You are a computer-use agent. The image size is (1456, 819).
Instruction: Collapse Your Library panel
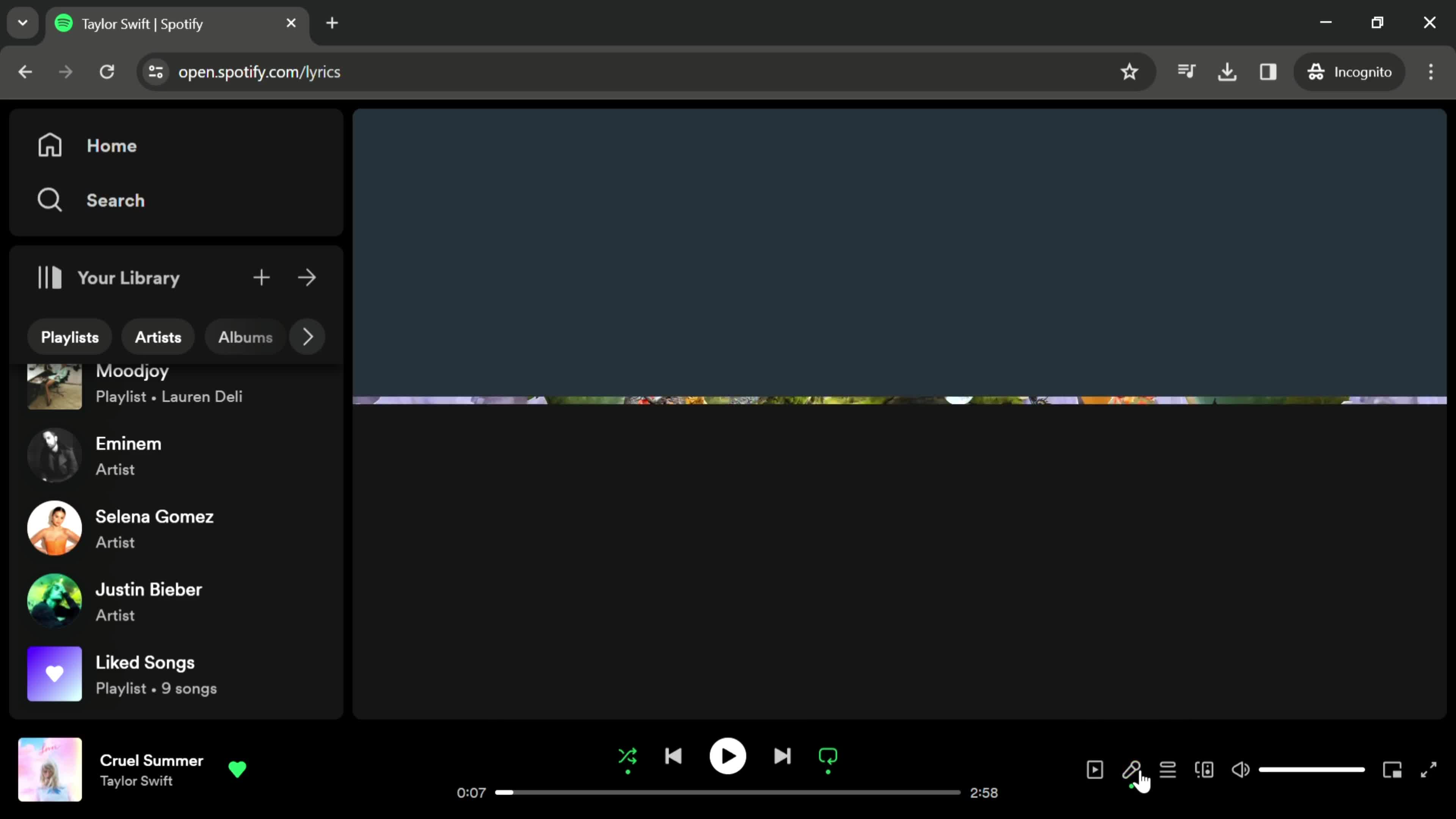(108, 278)
